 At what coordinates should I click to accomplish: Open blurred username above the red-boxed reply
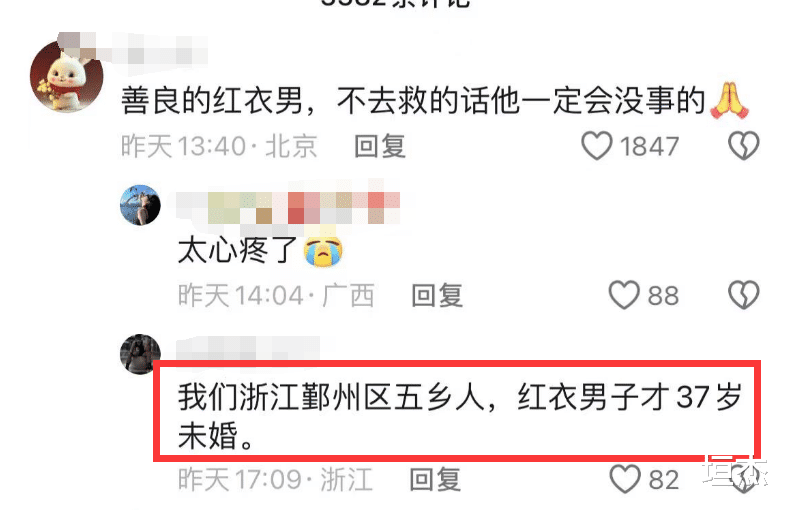click(x=248, y=347)
